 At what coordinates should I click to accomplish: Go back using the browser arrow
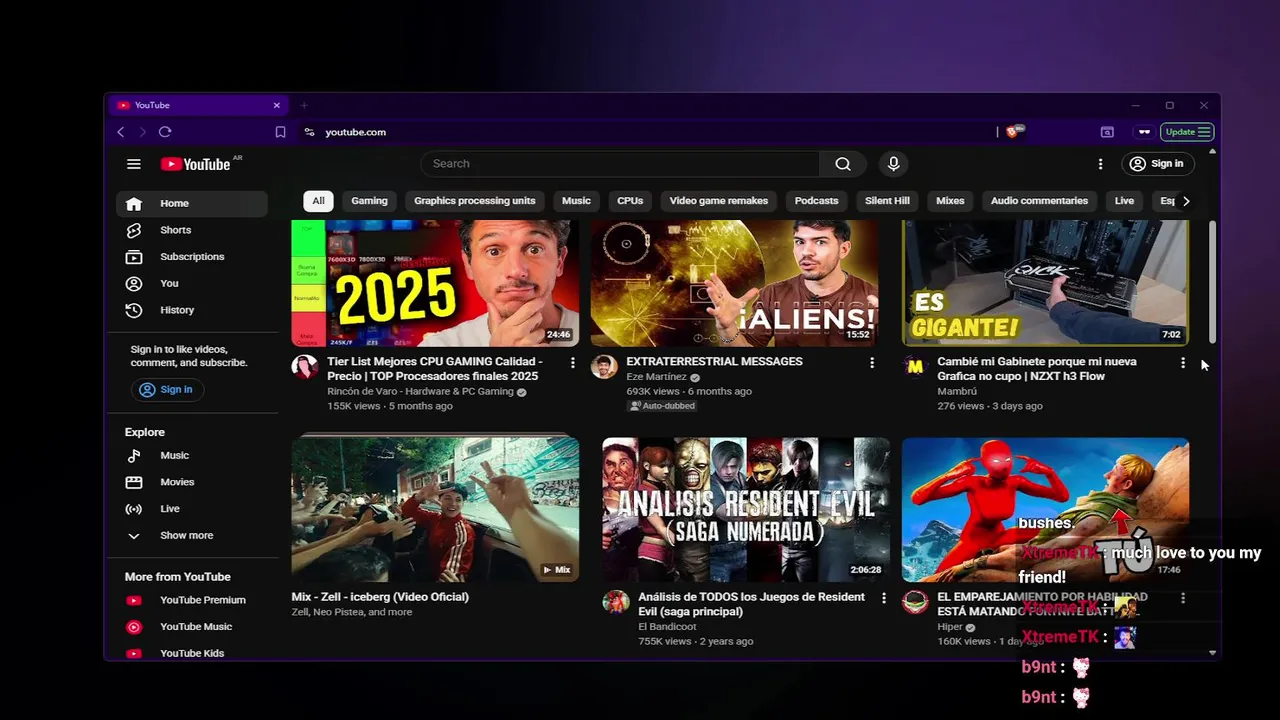[121, 132]
